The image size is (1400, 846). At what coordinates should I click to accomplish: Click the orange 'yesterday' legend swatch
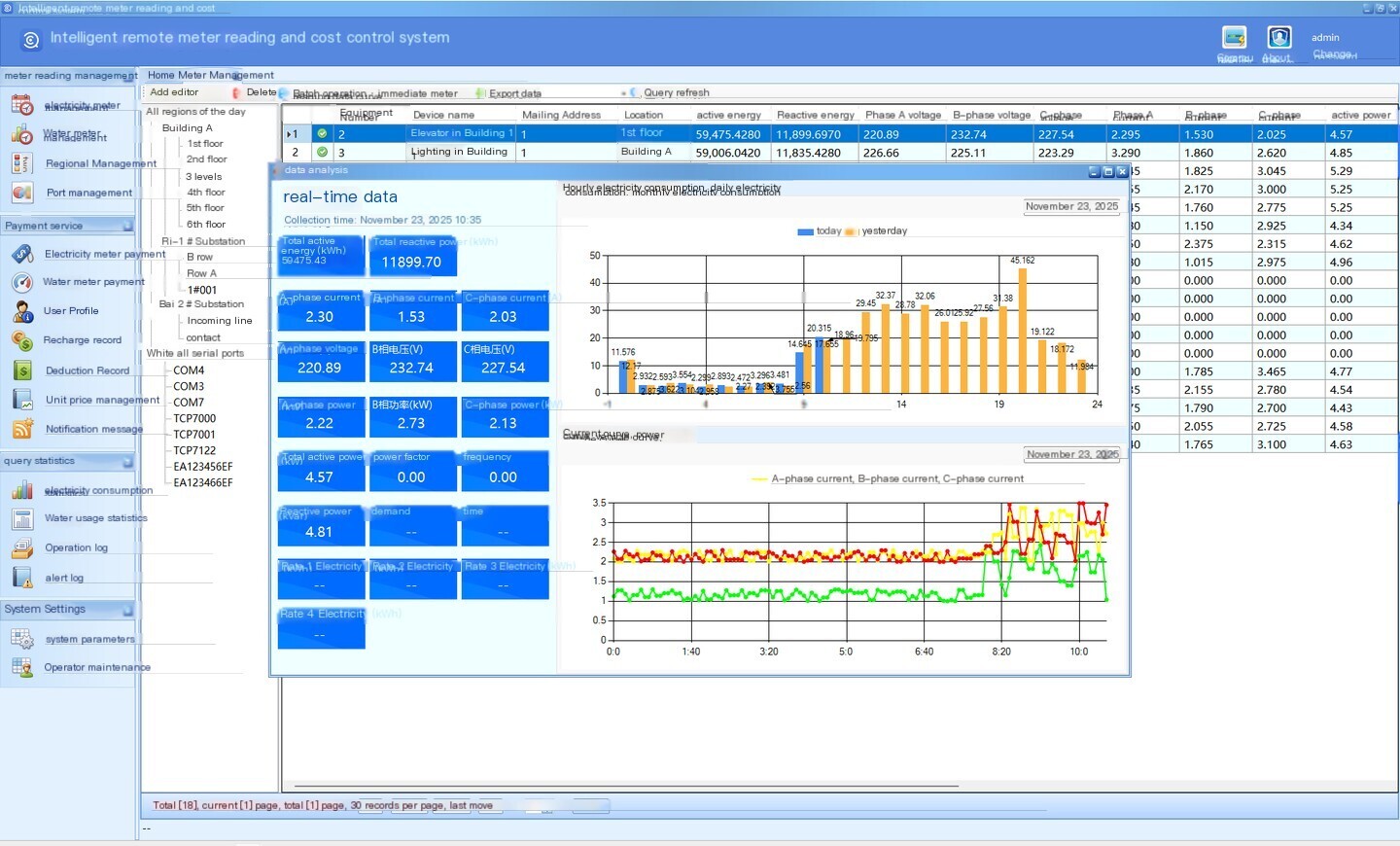pos(851,231)
